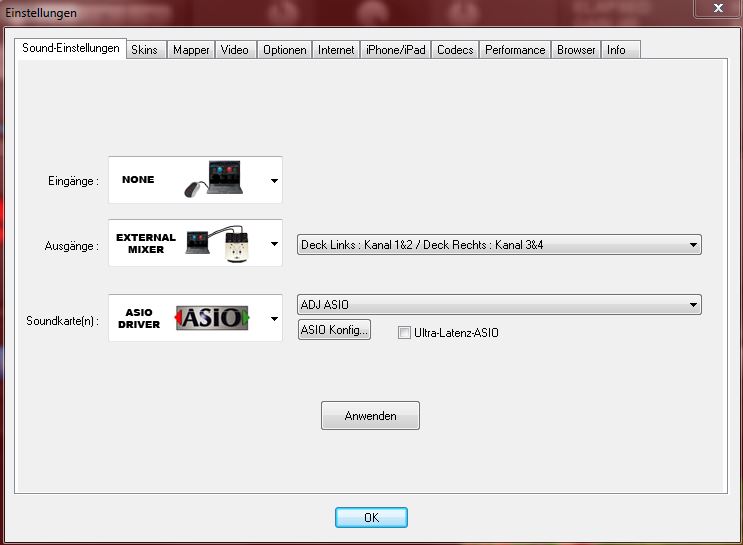Open the Info tab
Screen dimensions: 743x545
(x=620, y=50)
